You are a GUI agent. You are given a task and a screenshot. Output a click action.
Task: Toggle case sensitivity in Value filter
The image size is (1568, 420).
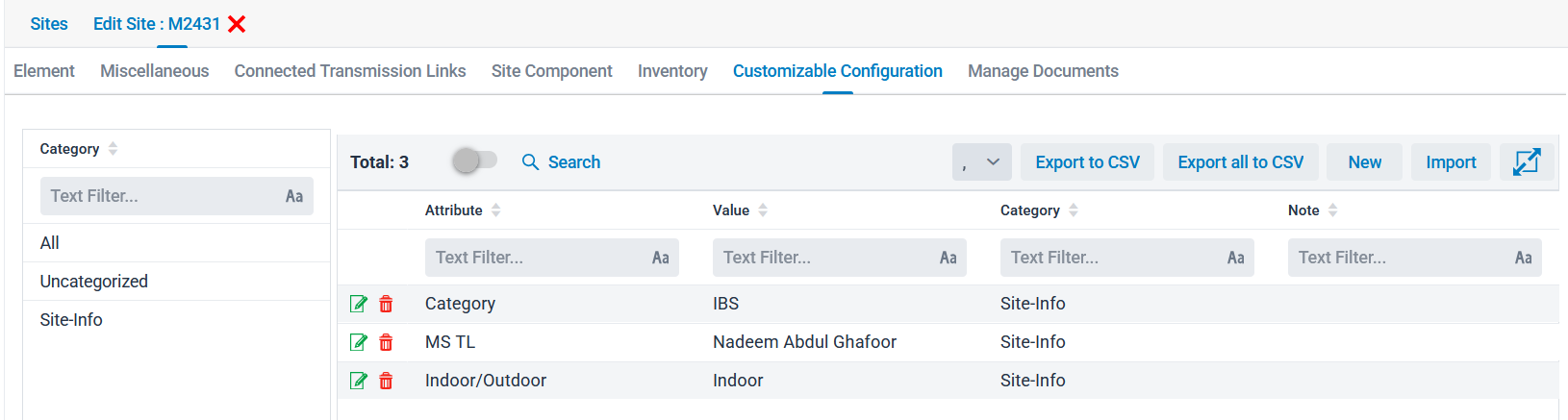click(948, 258)
